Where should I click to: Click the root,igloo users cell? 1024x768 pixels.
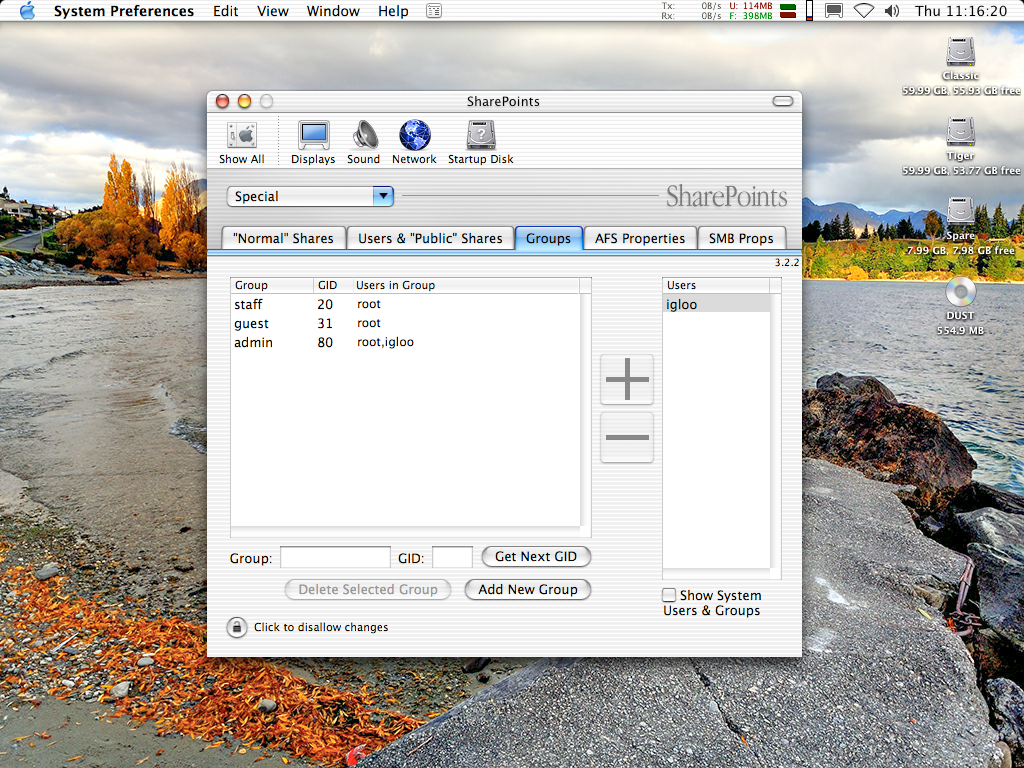pos(385,342)
